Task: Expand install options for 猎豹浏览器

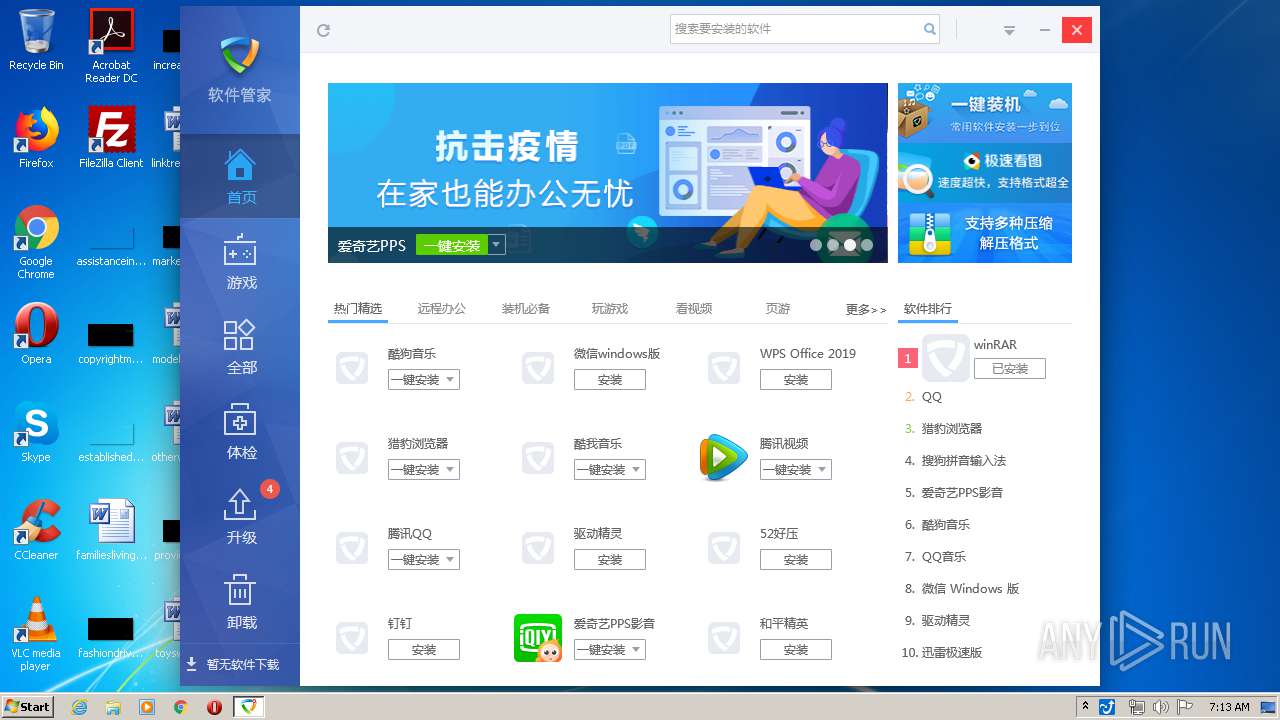Action: pos(451,470)
